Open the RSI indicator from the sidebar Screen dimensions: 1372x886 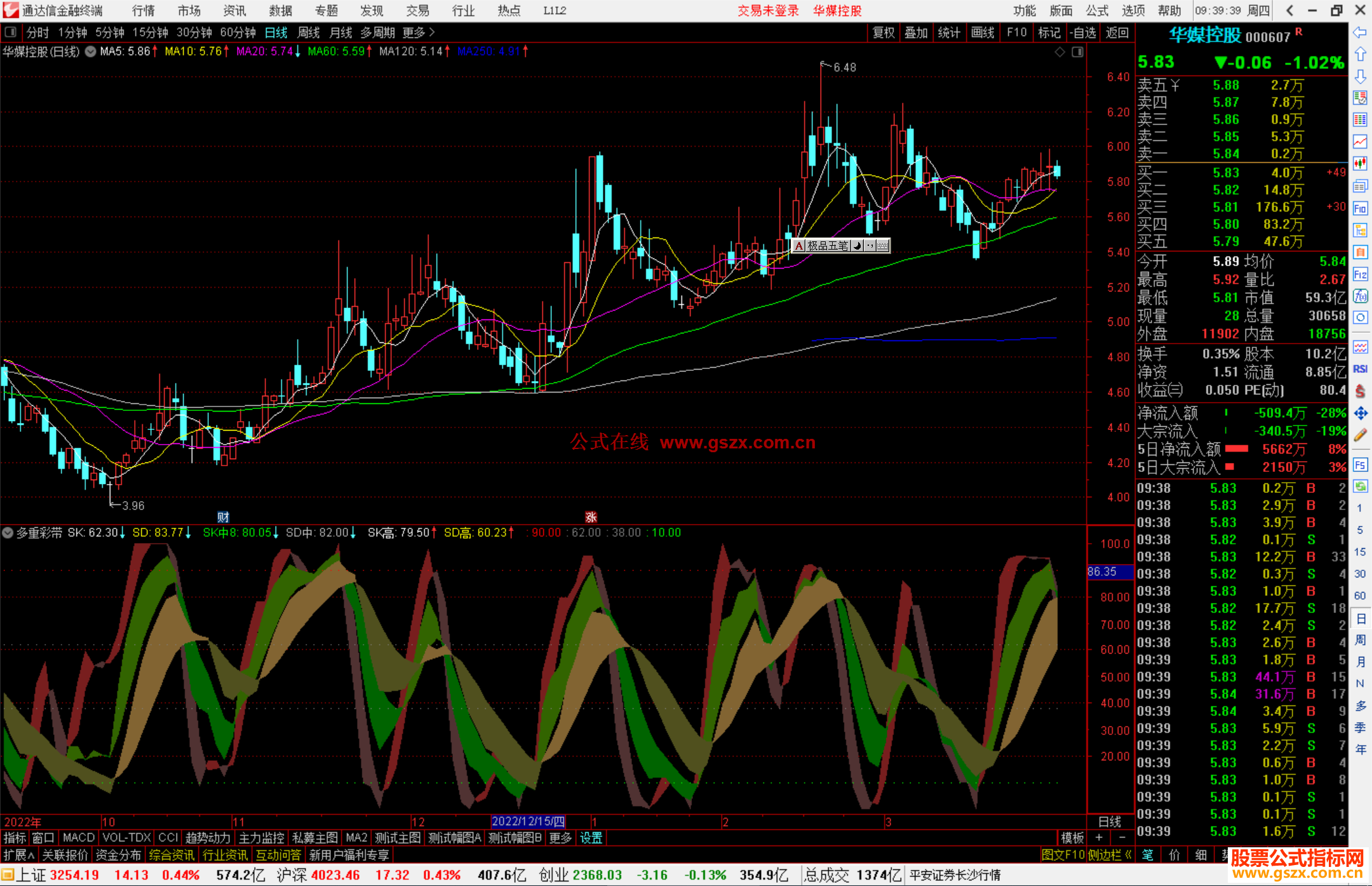point(1360,369)
